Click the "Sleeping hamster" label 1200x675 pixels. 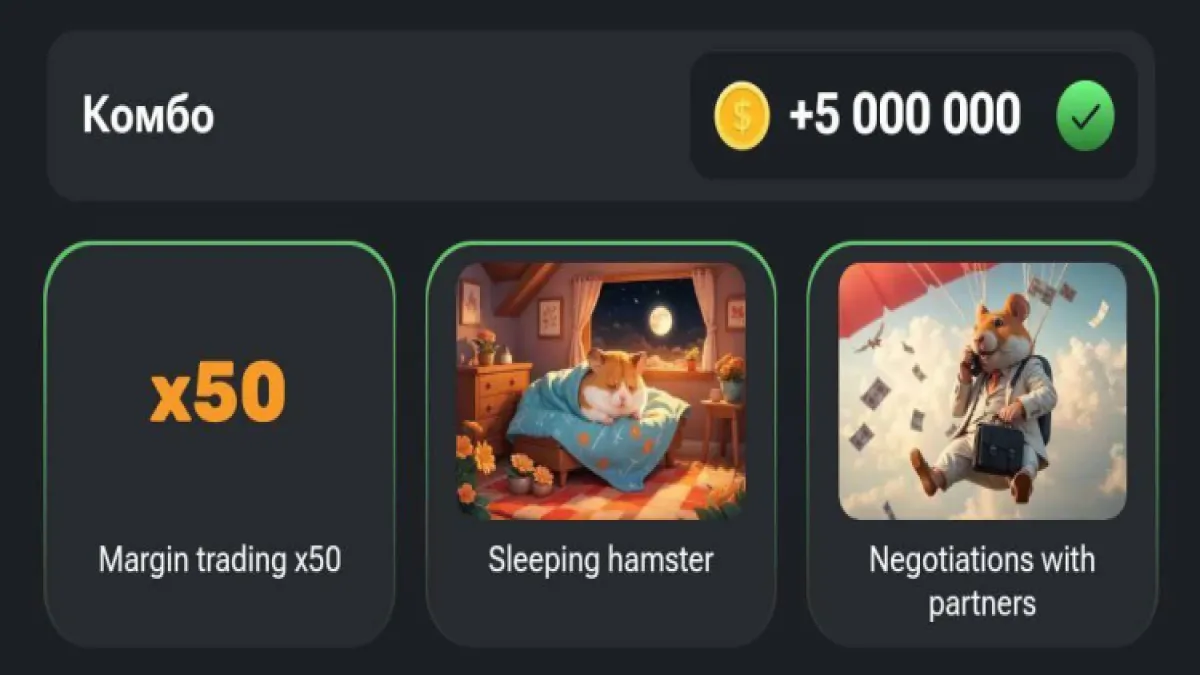601,560
